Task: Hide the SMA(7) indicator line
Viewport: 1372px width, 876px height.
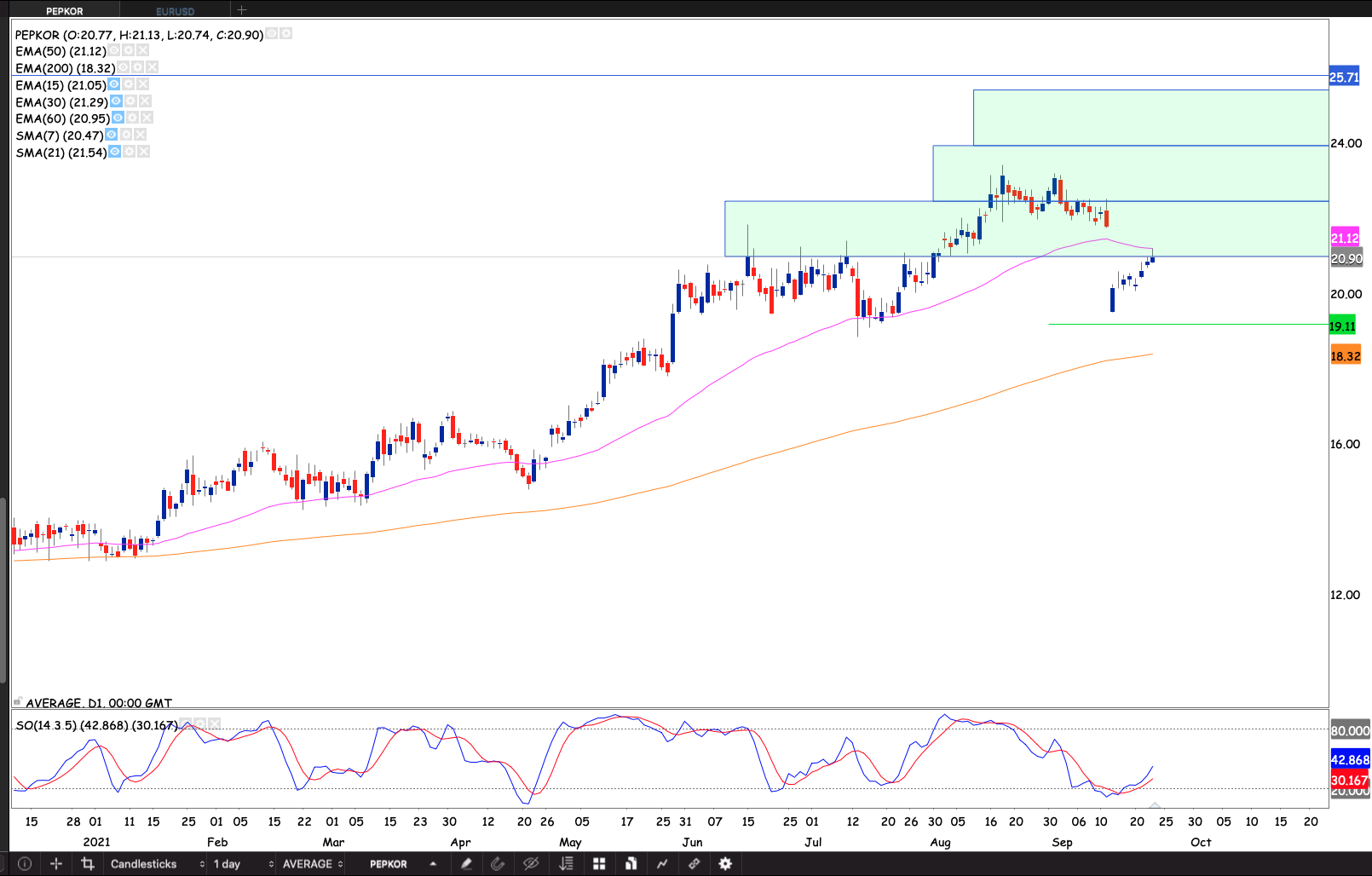Action: click(112, 135)
